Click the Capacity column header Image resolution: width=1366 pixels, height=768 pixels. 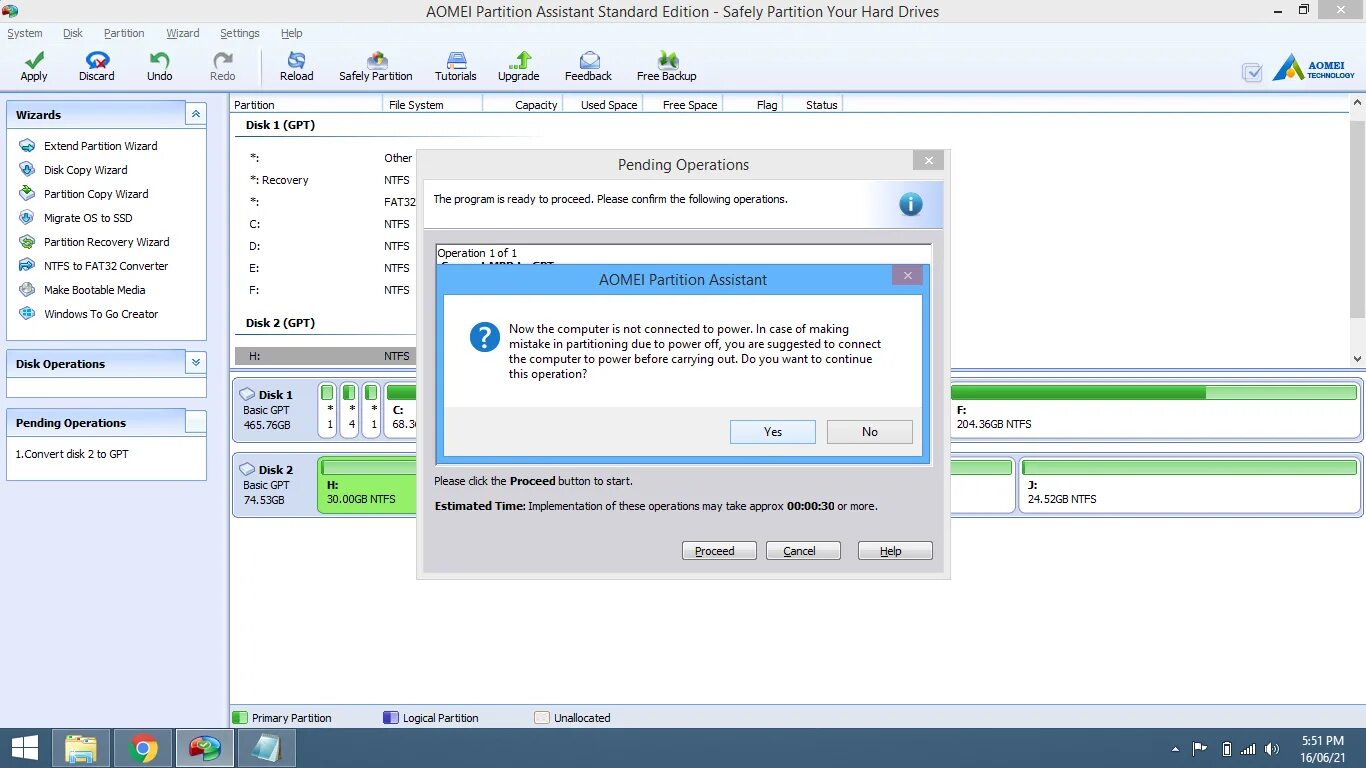pos(523,104)
